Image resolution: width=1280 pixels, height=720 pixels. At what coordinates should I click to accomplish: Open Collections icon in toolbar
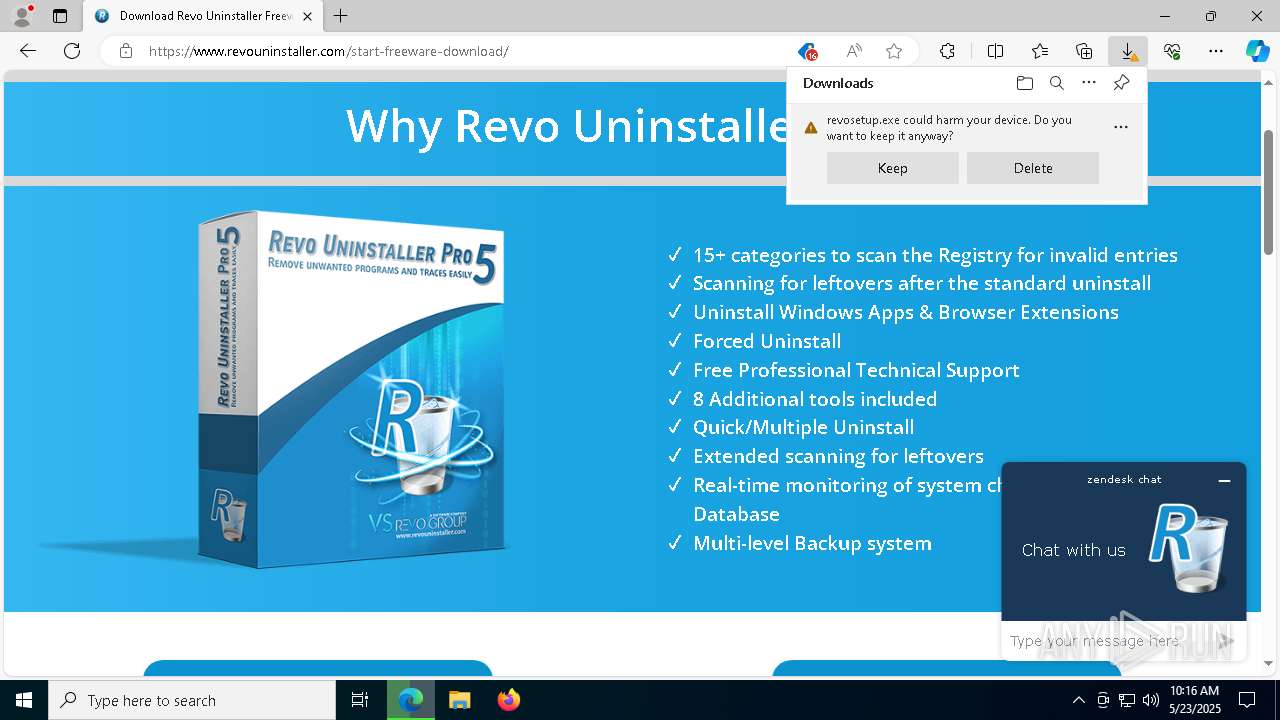(x=1084, y=51)
